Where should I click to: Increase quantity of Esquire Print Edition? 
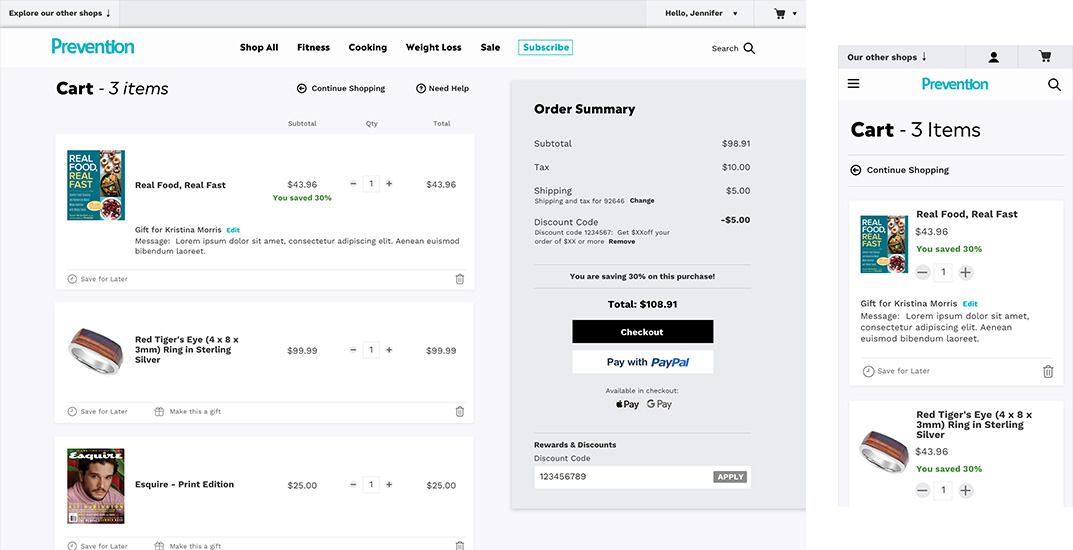[x=389, y=484]
